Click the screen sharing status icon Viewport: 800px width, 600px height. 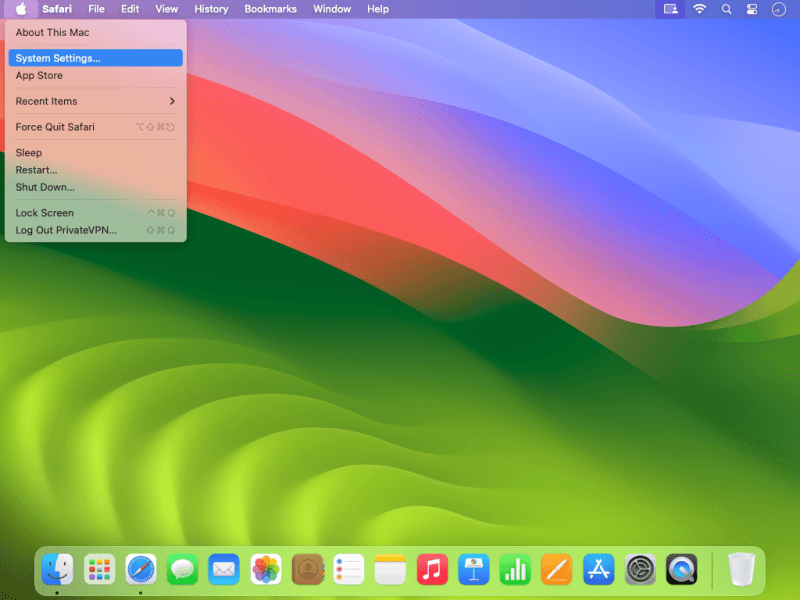670,9
